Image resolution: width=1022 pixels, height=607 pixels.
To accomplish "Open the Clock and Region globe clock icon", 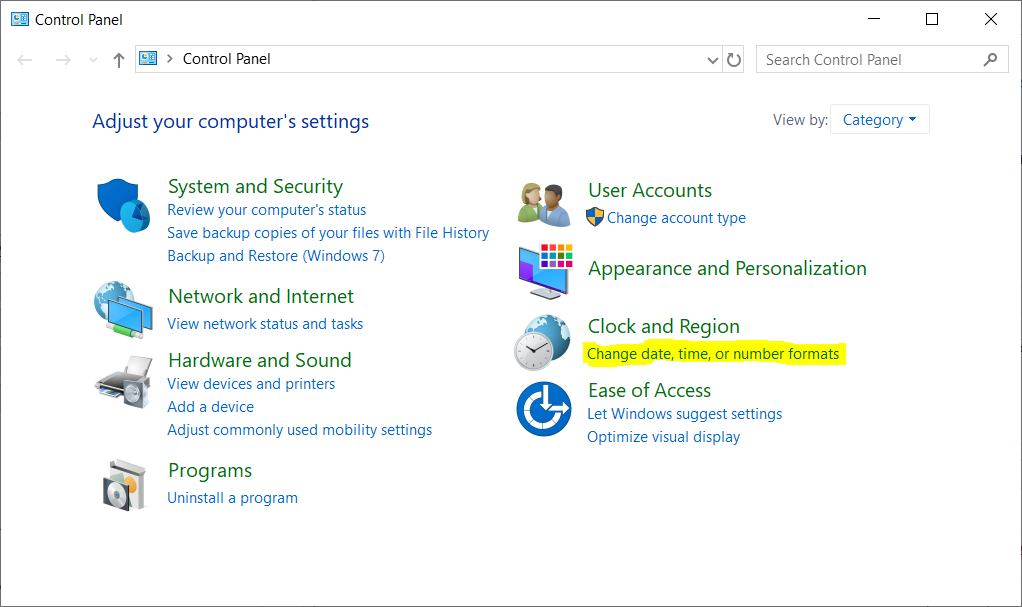I will tap(542, 342).
